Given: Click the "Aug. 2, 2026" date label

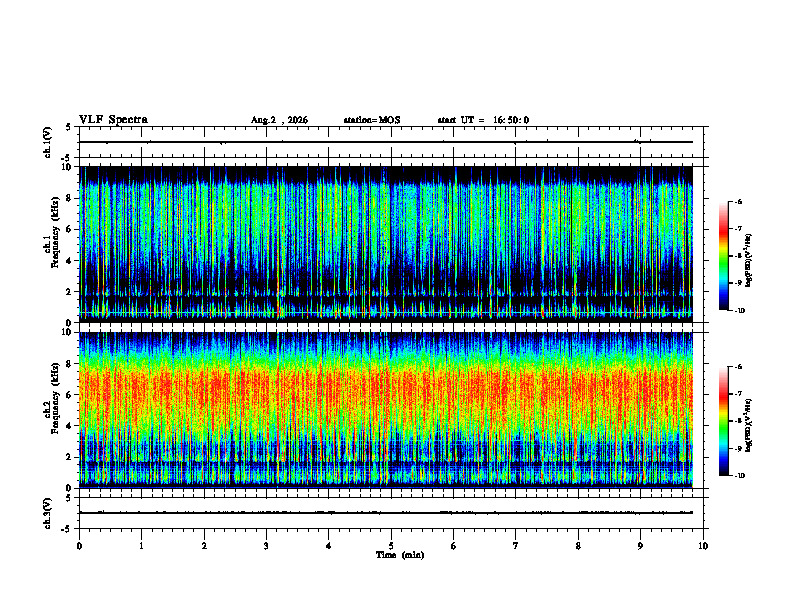Looking at the screenshot, I should coord(279,120).
